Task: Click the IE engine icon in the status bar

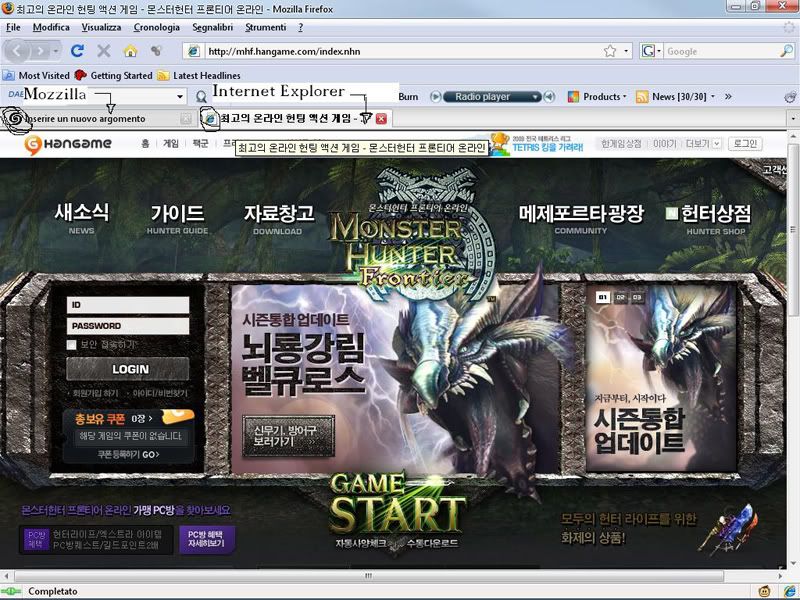Action: pos(788,591)
